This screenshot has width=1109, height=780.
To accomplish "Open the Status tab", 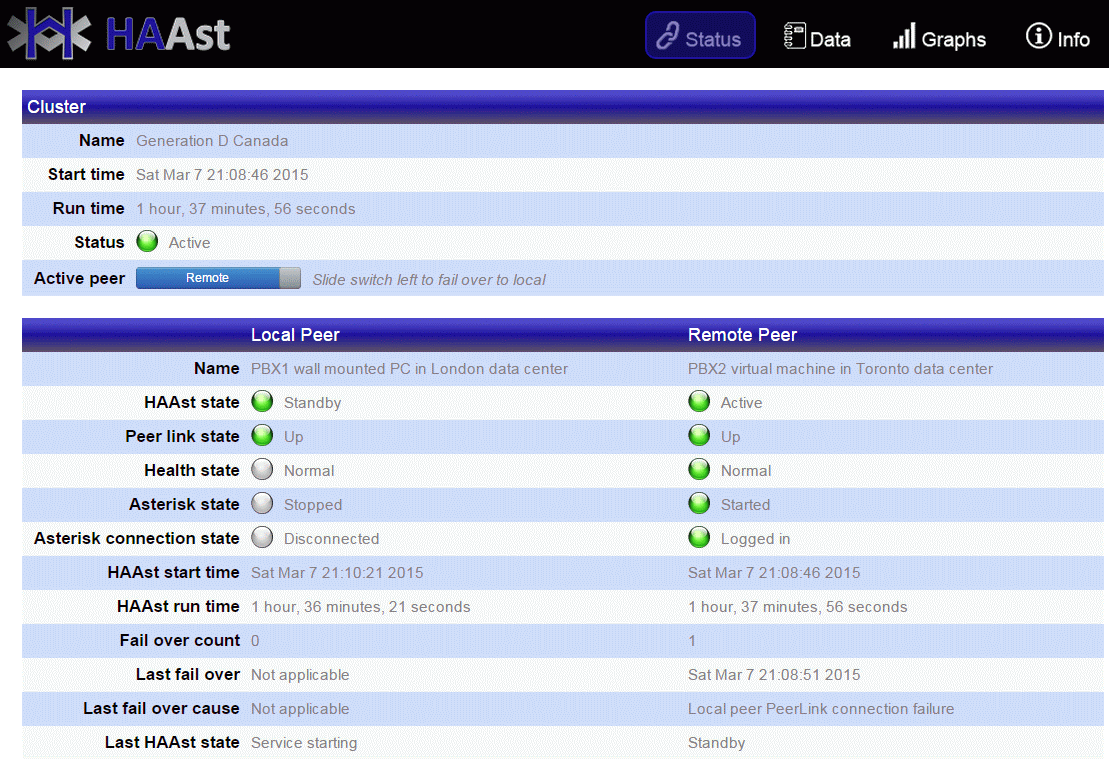I will click(x=699, y=38).
